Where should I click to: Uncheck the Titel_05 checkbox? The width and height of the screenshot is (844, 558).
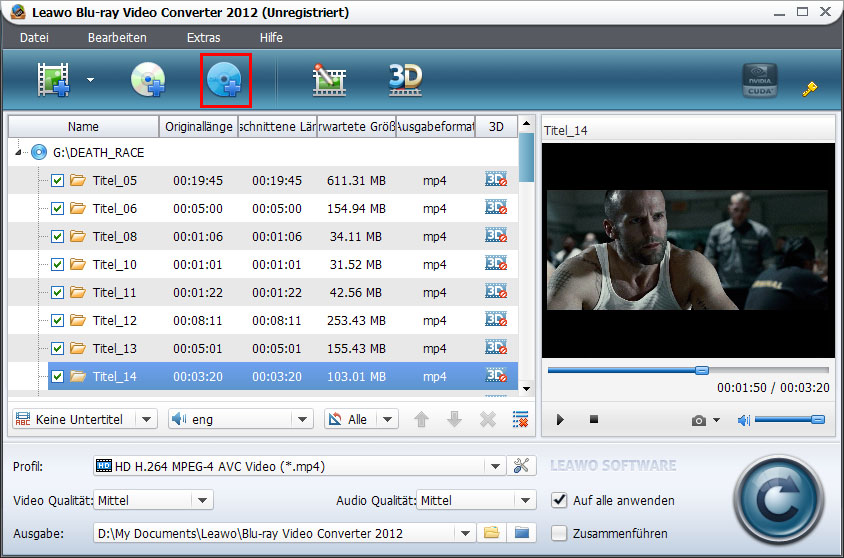pos(58,180)
